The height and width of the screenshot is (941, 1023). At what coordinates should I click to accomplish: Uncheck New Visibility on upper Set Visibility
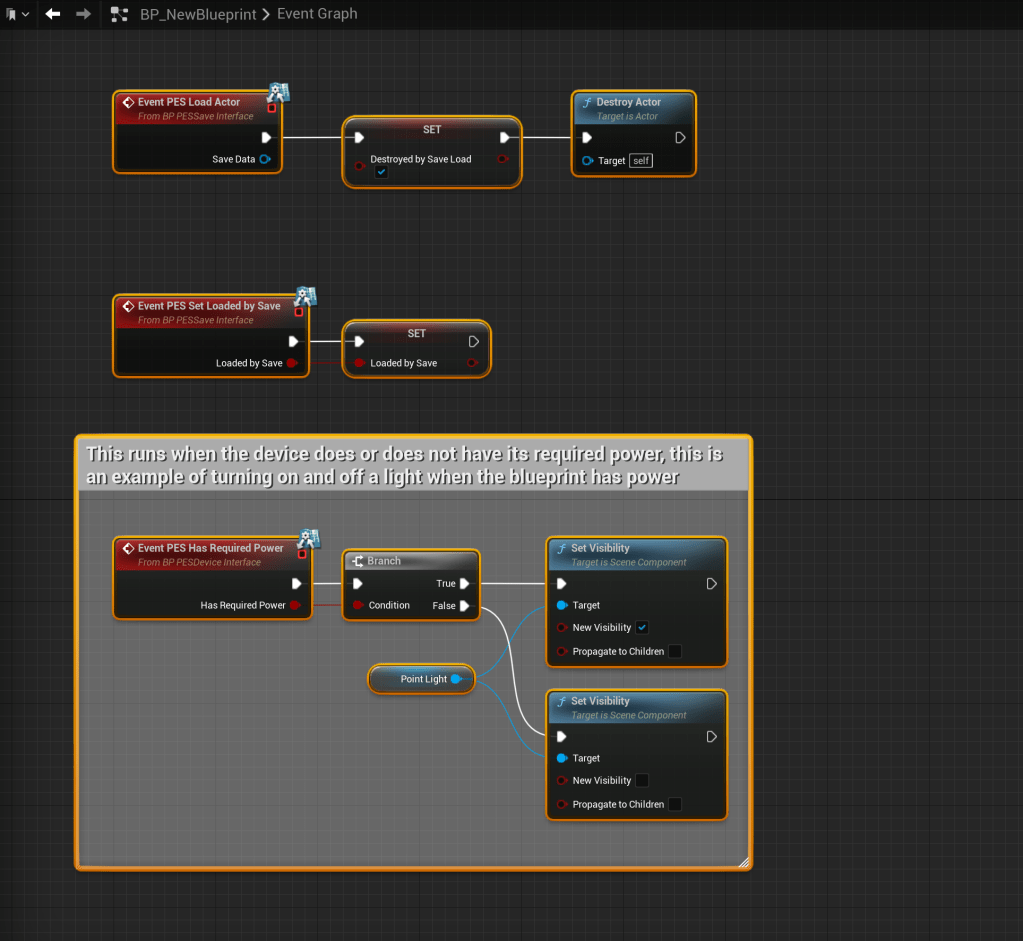[642, 628]
